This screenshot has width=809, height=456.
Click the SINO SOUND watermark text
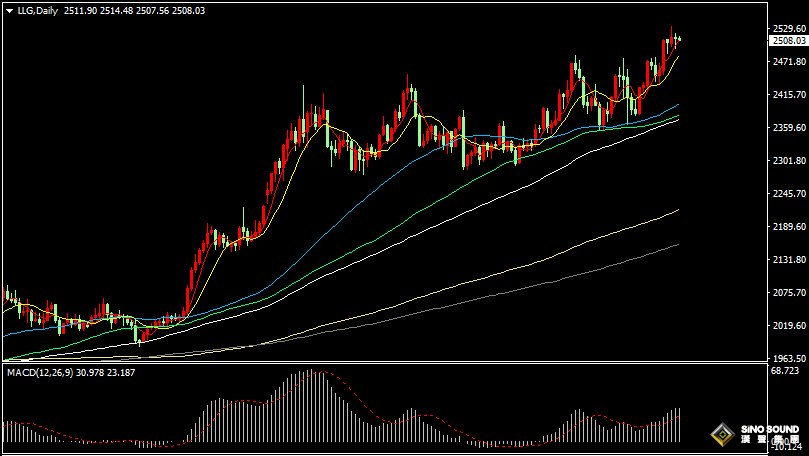[768, 428]
